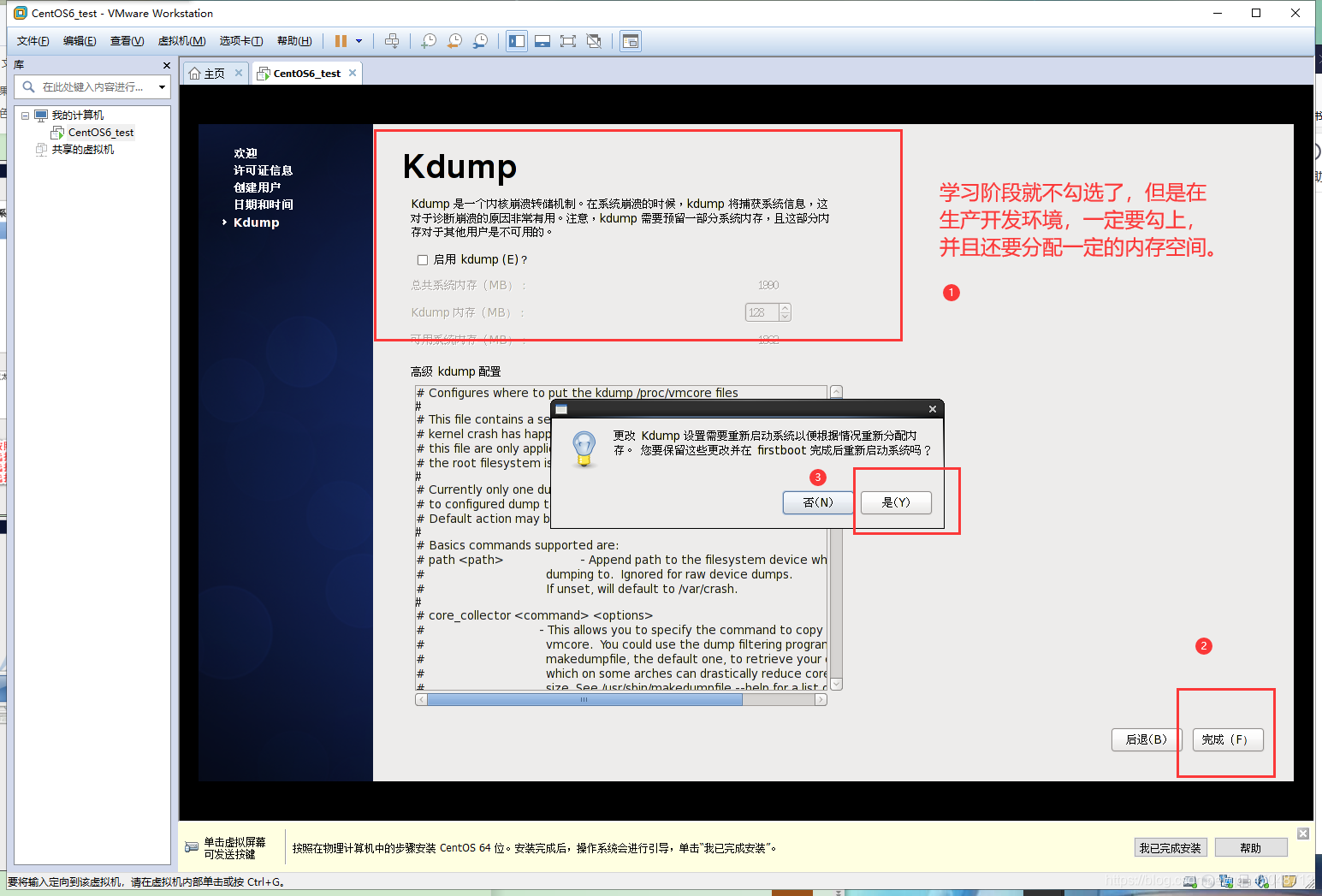The width and height of the screenshot is (1322, 896).
Task: Toggle the library sidebar panel
Action: tap(517, 40)
